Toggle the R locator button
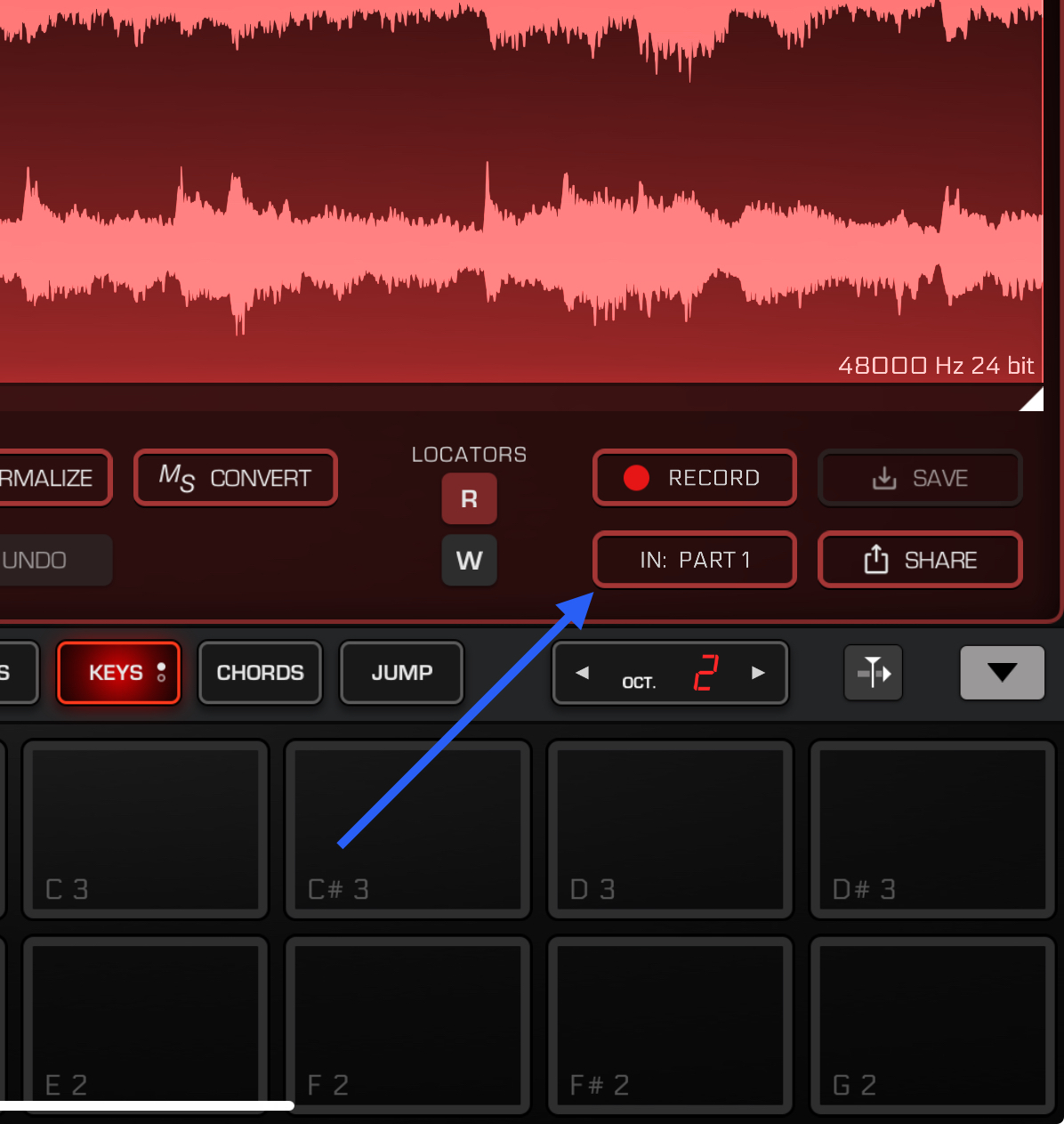 point(469,499)
